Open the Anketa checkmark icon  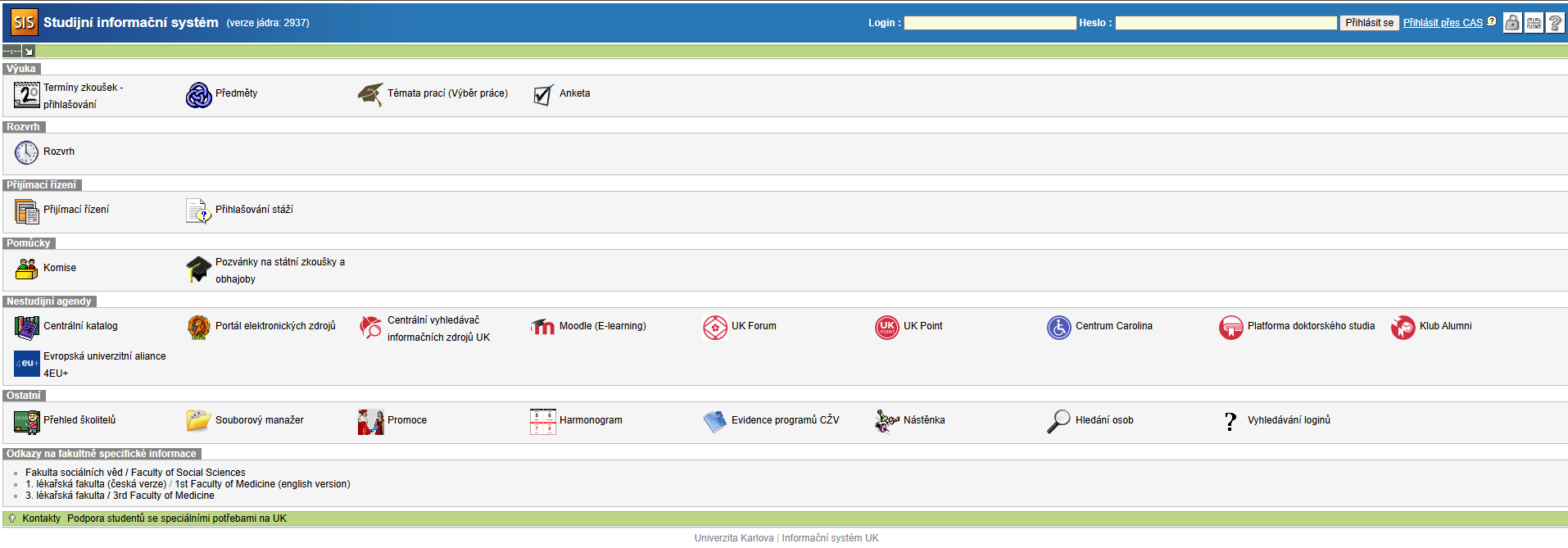pyautogui.click(x=543, y=95)
